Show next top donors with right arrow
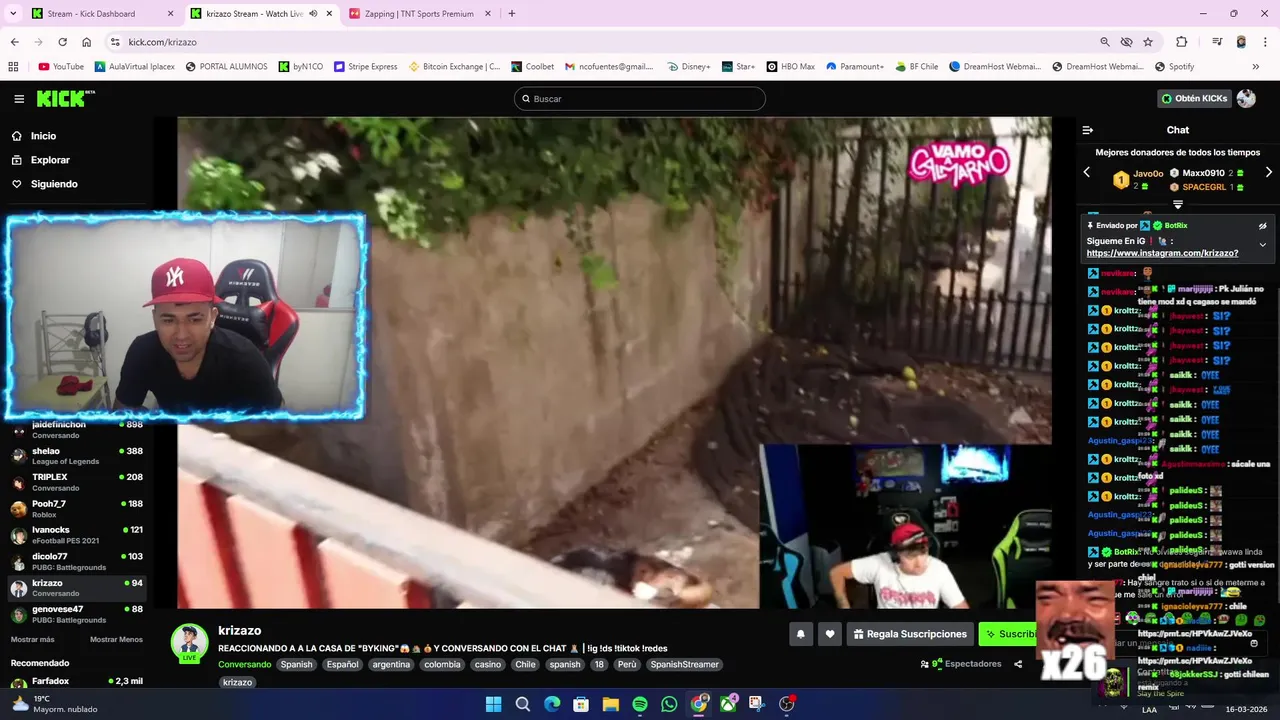This screenshot has height=720, width=1280. 1269,172
